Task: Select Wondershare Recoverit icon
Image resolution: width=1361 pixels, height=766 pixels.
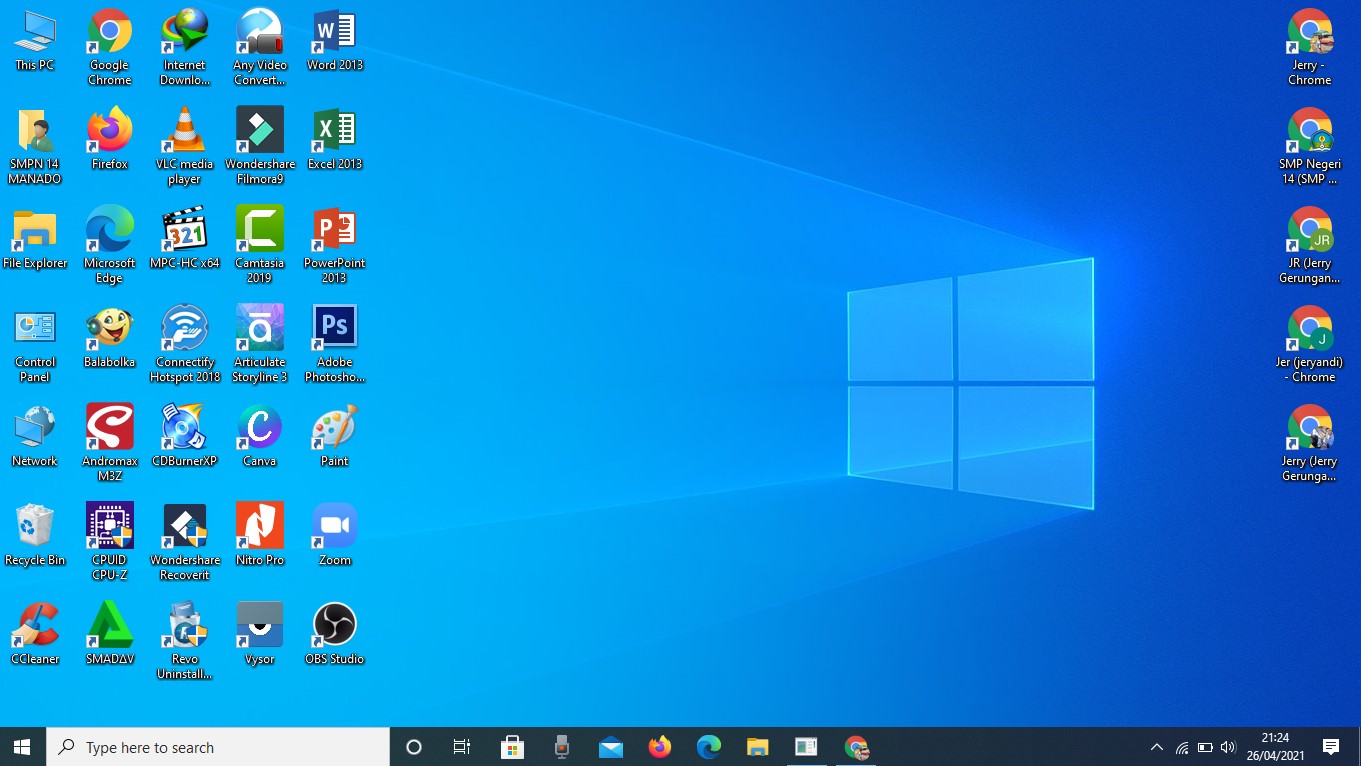Action: click(184, 542)
